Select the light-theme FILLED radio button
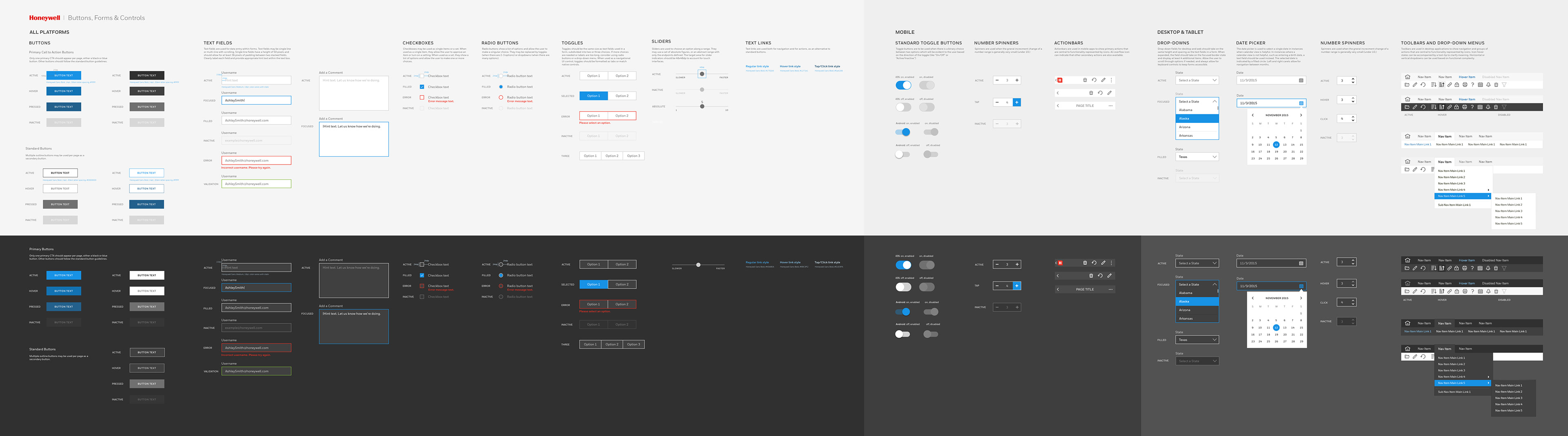This screenshot has height=436, width=1568. (x=501, y=87)
